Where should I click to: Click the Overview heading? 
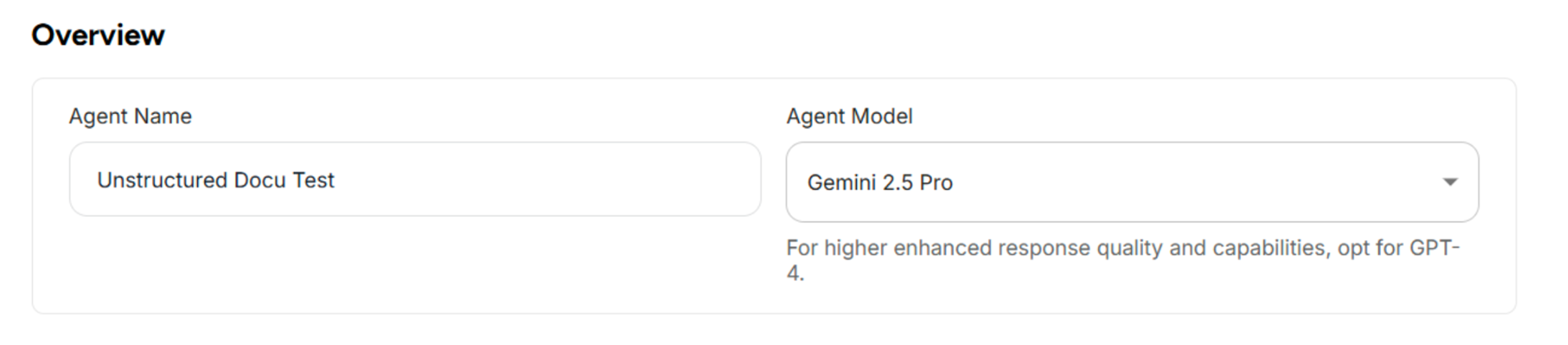click(98, 35)
